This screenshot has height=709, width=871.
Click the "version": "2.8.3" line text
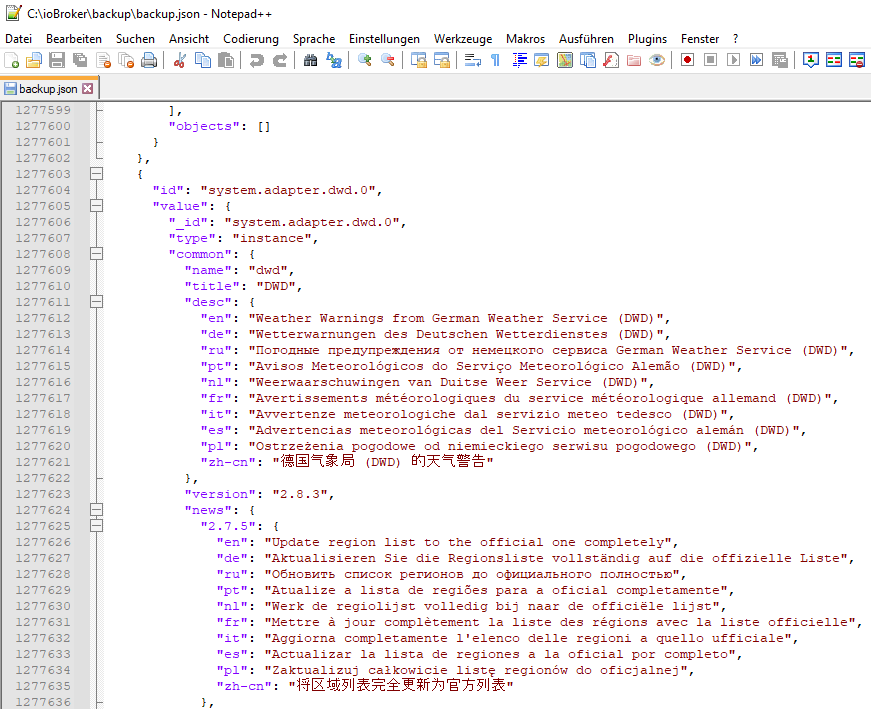coord(259,495)
